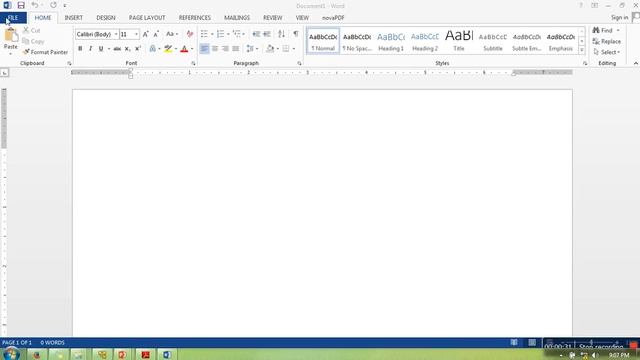Viewport: 640px width, 360px height.
Task: Open PowerPoint from the taskbar
Action: pyautogui.click(x=122, y=355)
